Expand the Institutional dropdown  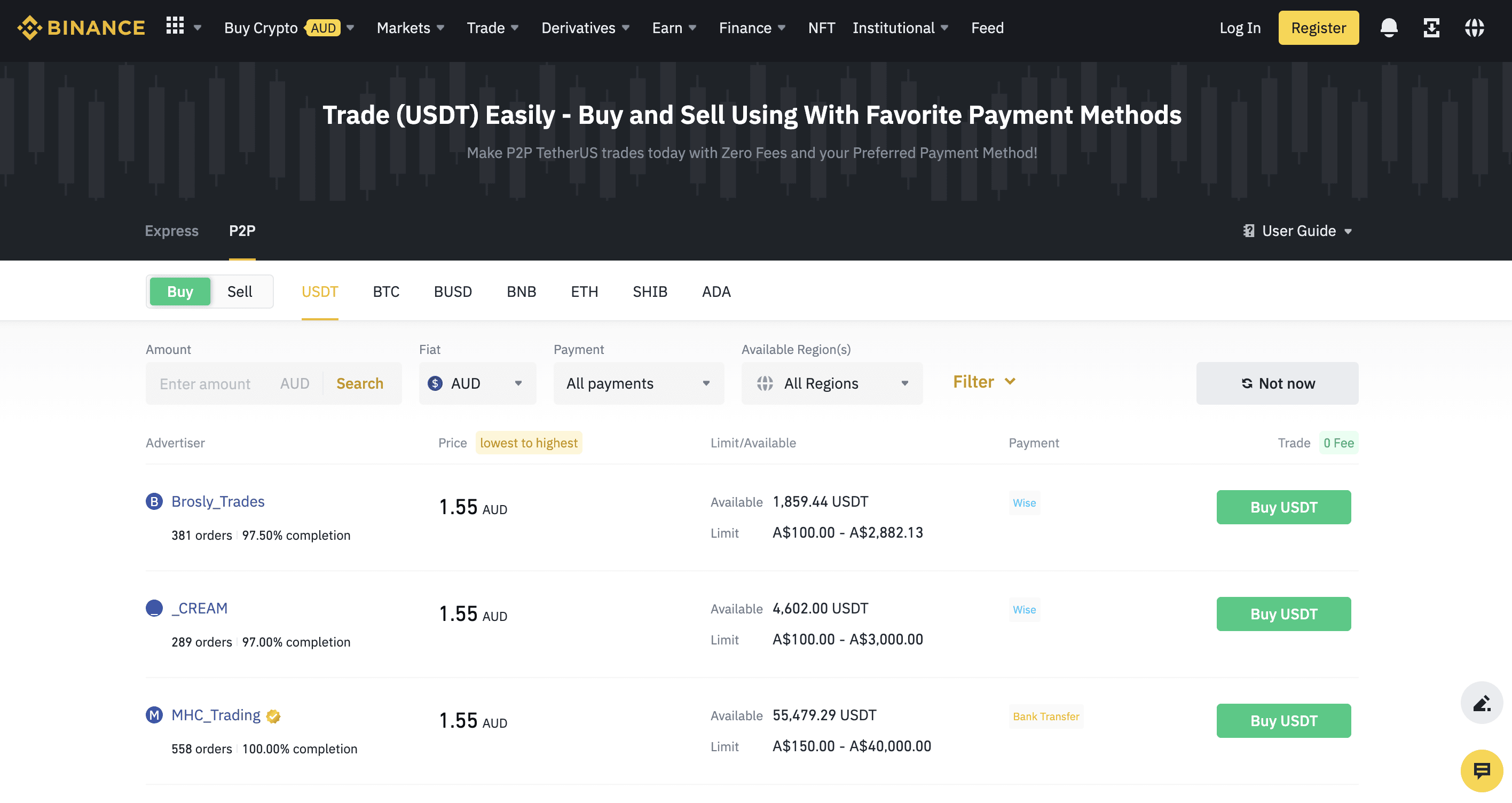pos(900,28)
